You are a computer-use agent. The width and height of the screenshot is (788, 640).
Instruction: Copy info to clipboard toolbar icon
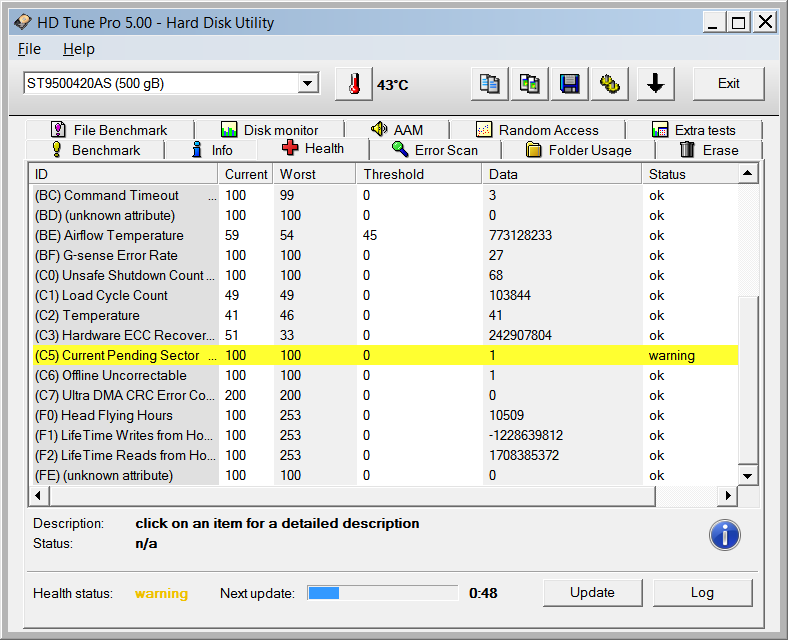(x=489, y=84)
